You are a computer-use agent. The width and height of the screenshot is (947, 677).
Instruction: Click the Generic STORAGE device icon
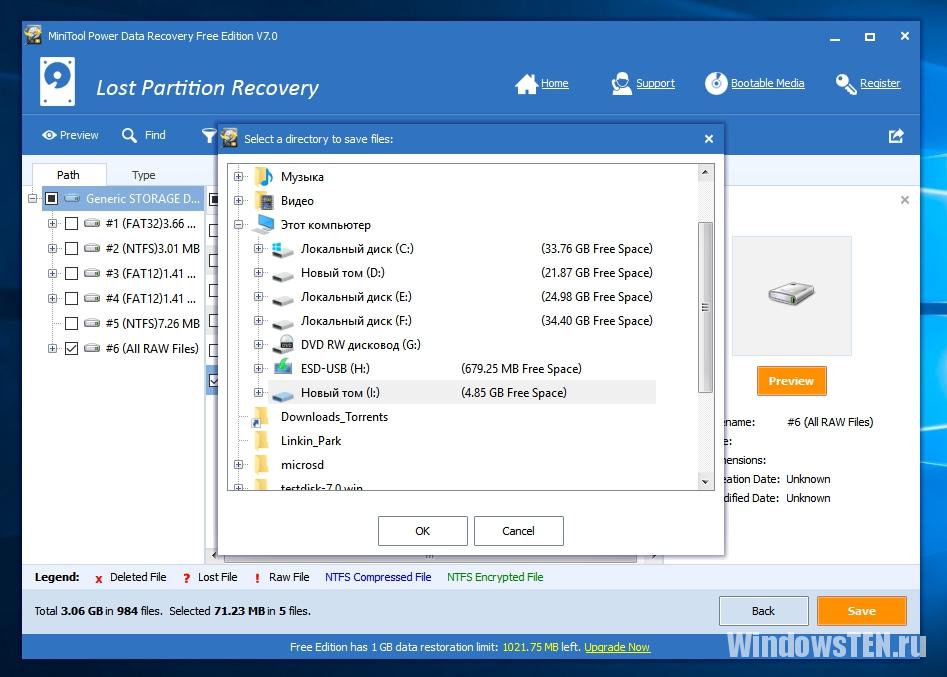[72, 198]
